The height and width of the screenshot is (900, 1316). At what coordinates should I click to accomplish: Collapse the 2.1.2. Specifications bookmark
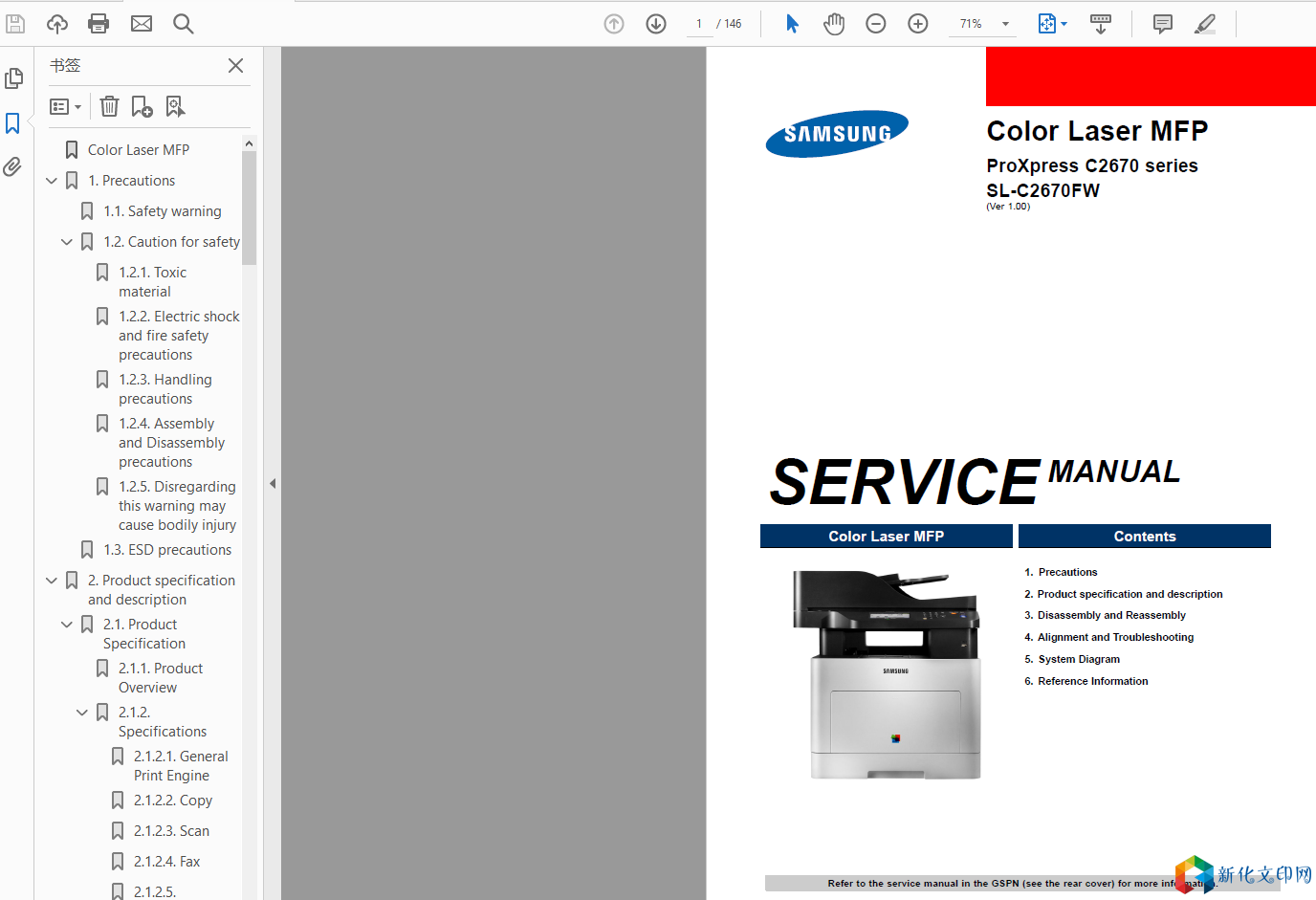pos(82,713)
